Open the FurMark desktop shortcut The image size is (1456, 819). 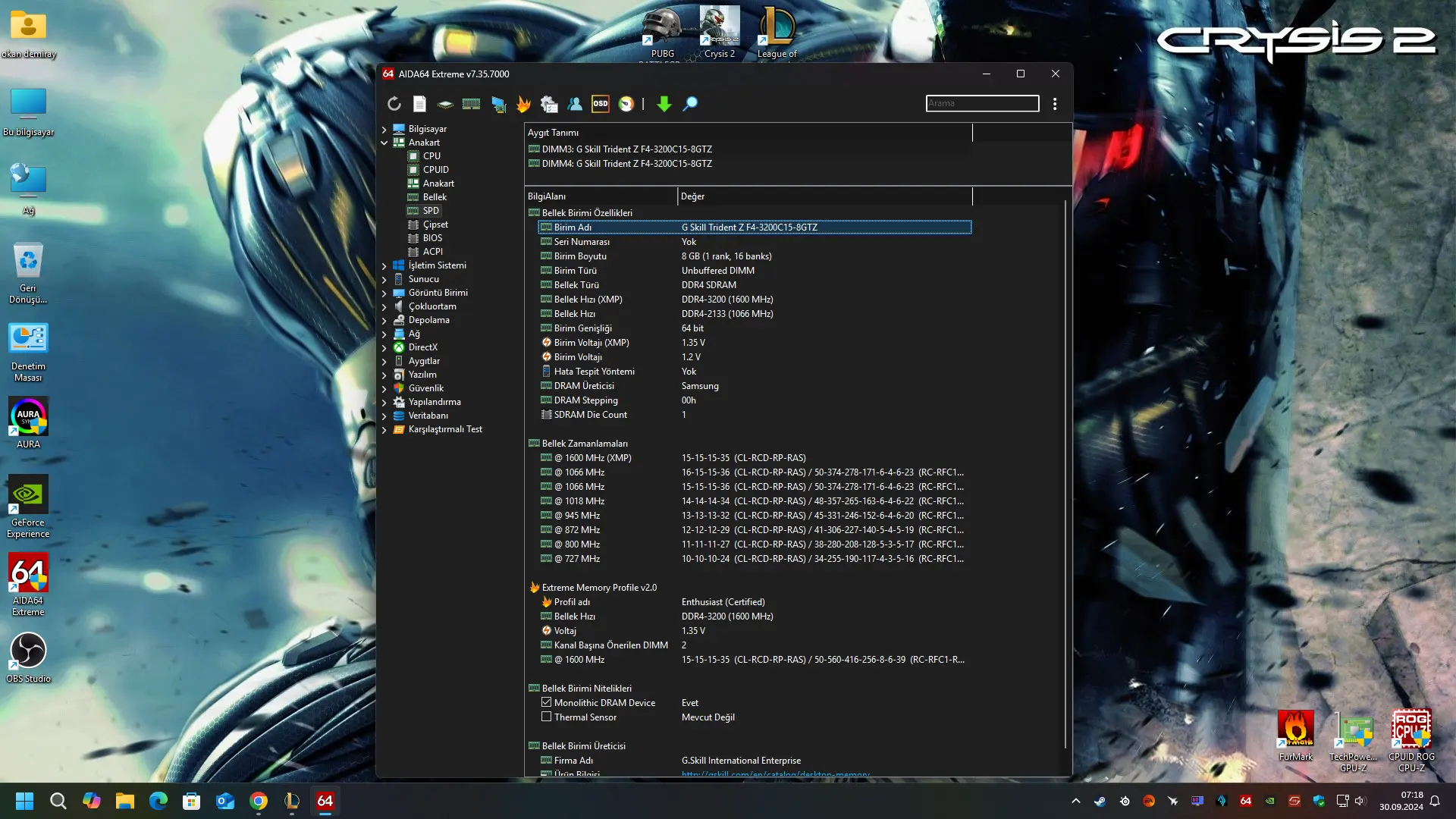click(x=1295, y=736)
